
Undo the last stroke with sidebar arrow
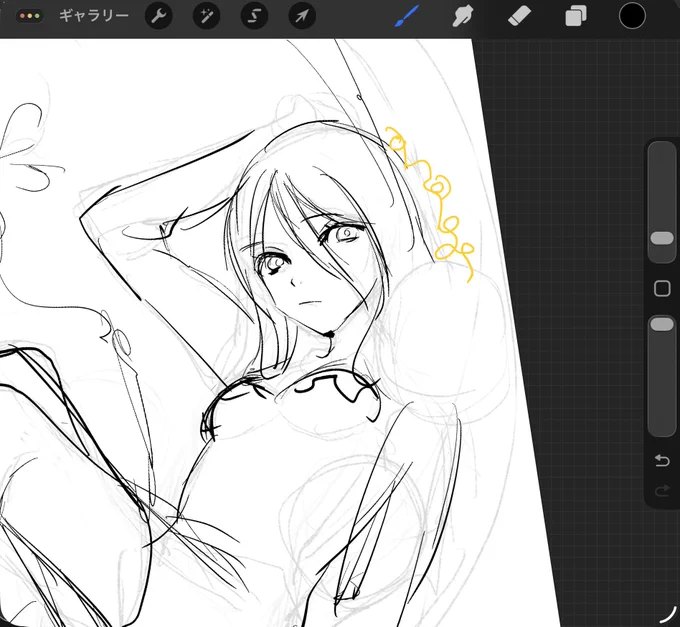pyautogui.click(x=662, y=460)
